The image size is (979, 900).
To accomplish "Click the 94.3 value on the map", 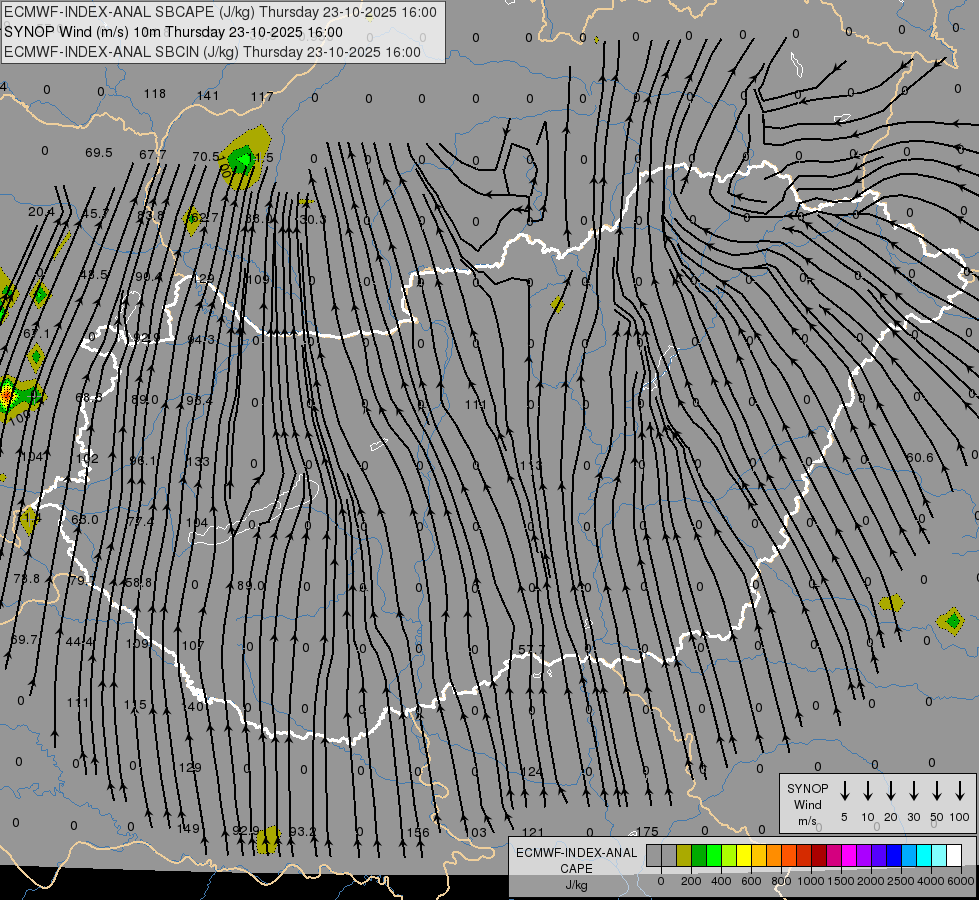I will (x=201, y=340).
